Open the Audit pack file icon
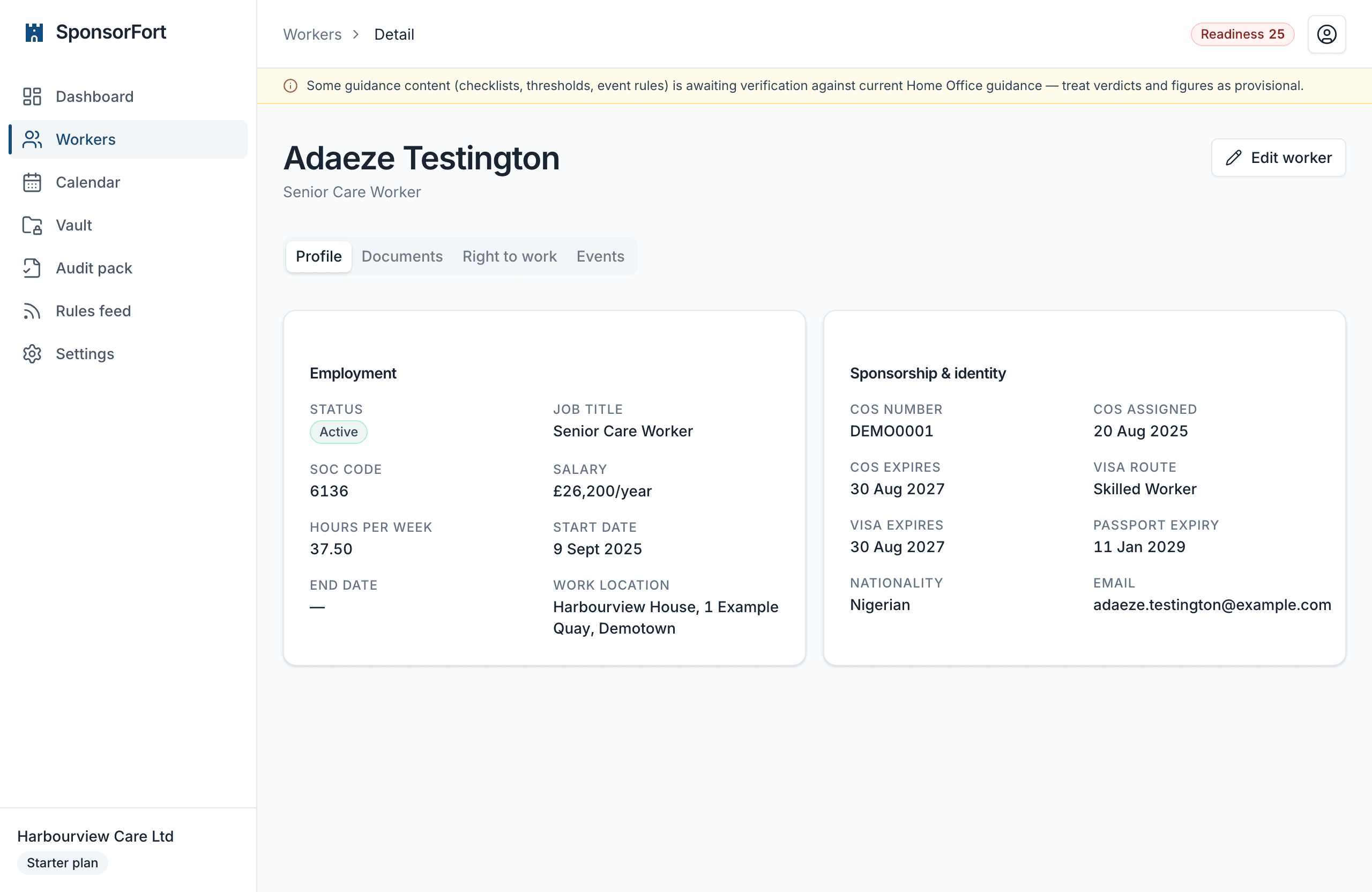Viewport: 1372px width, 892px height. (x=32, y=268)
